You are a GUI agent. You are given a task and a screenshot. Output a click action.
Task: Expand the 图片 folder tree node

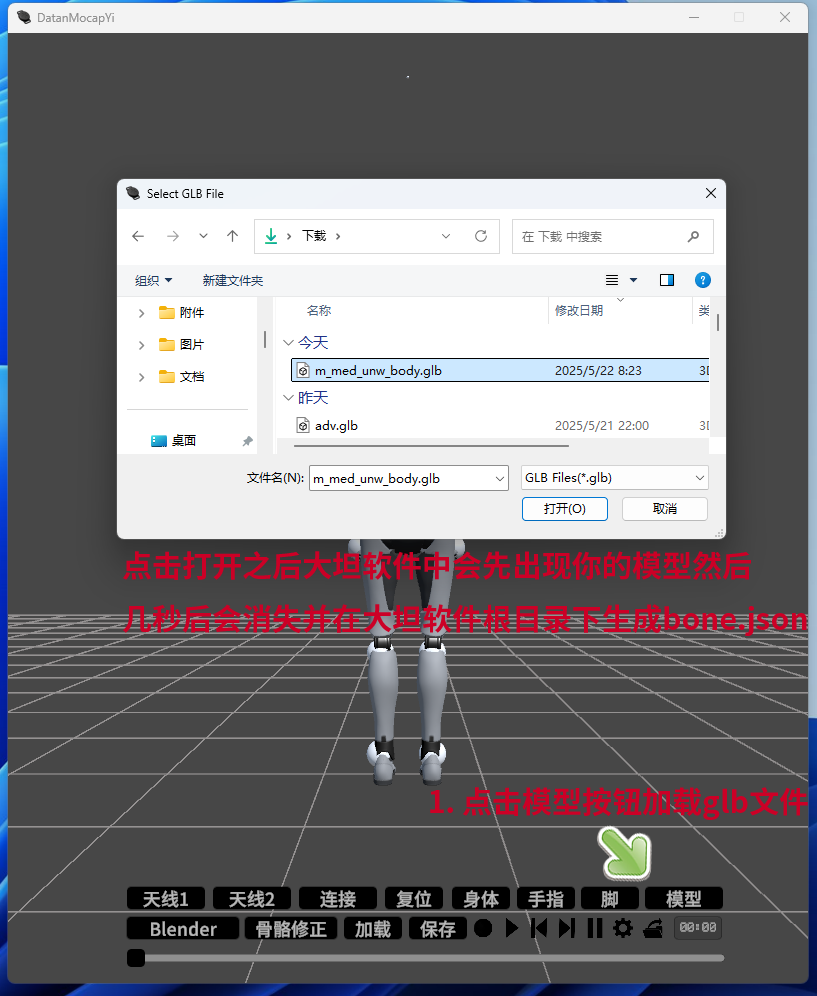(141, 345)
